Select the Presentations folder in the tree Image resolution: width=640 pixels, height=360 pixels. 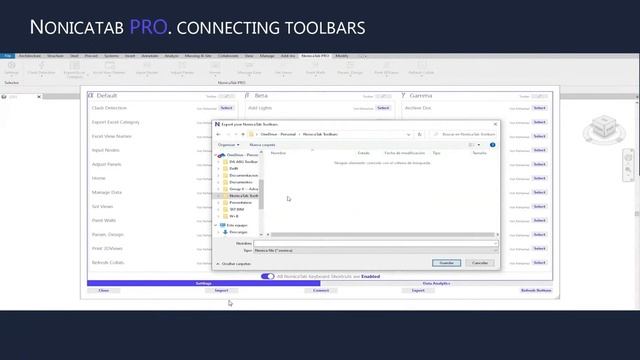[240, 202]
